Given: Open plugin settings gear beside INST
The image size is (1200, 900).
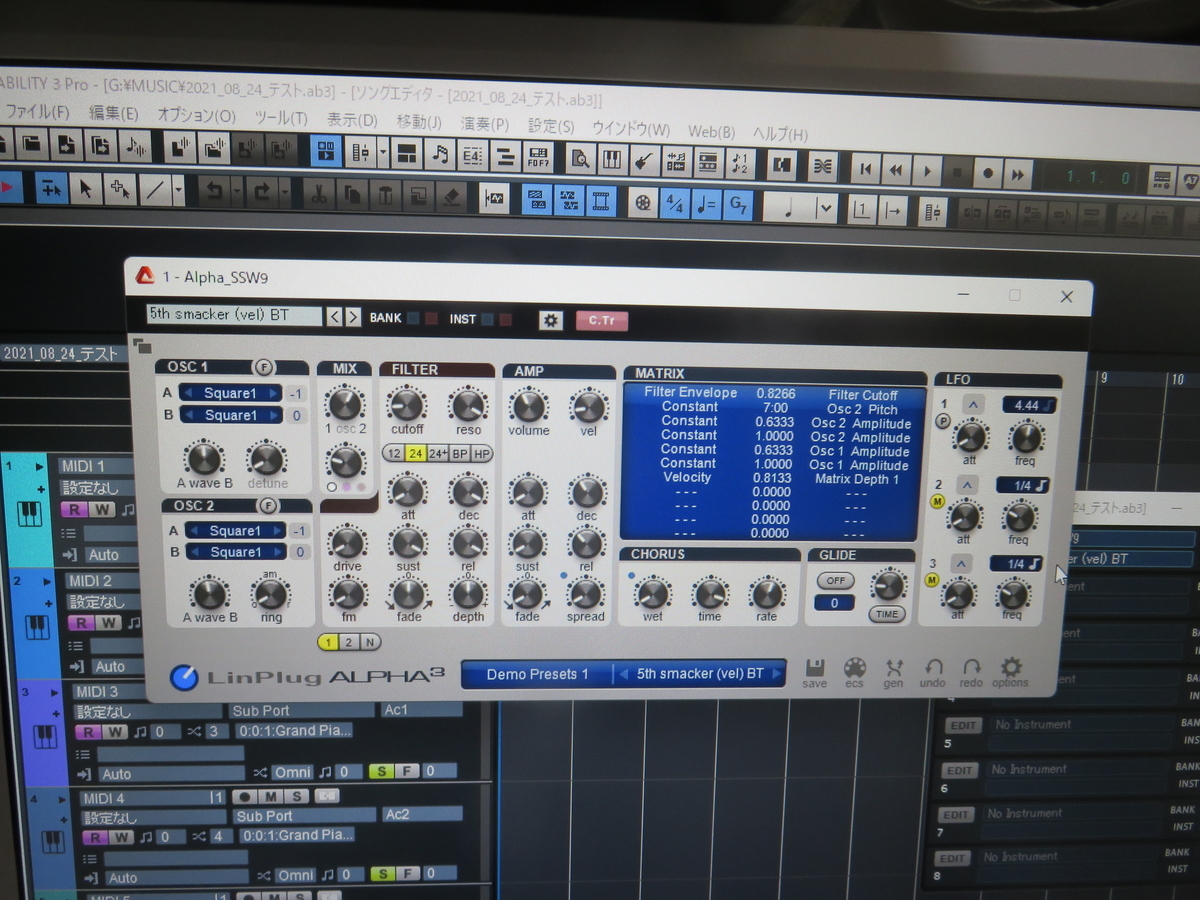Looking at the screenshot, I should tap(550, 320).
